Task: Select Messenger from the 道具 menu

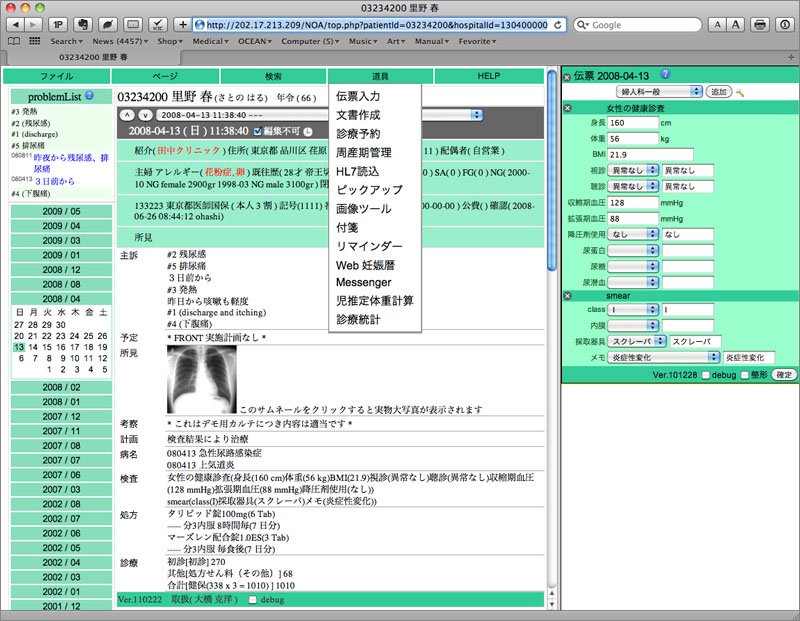Action: click(363, 283)
